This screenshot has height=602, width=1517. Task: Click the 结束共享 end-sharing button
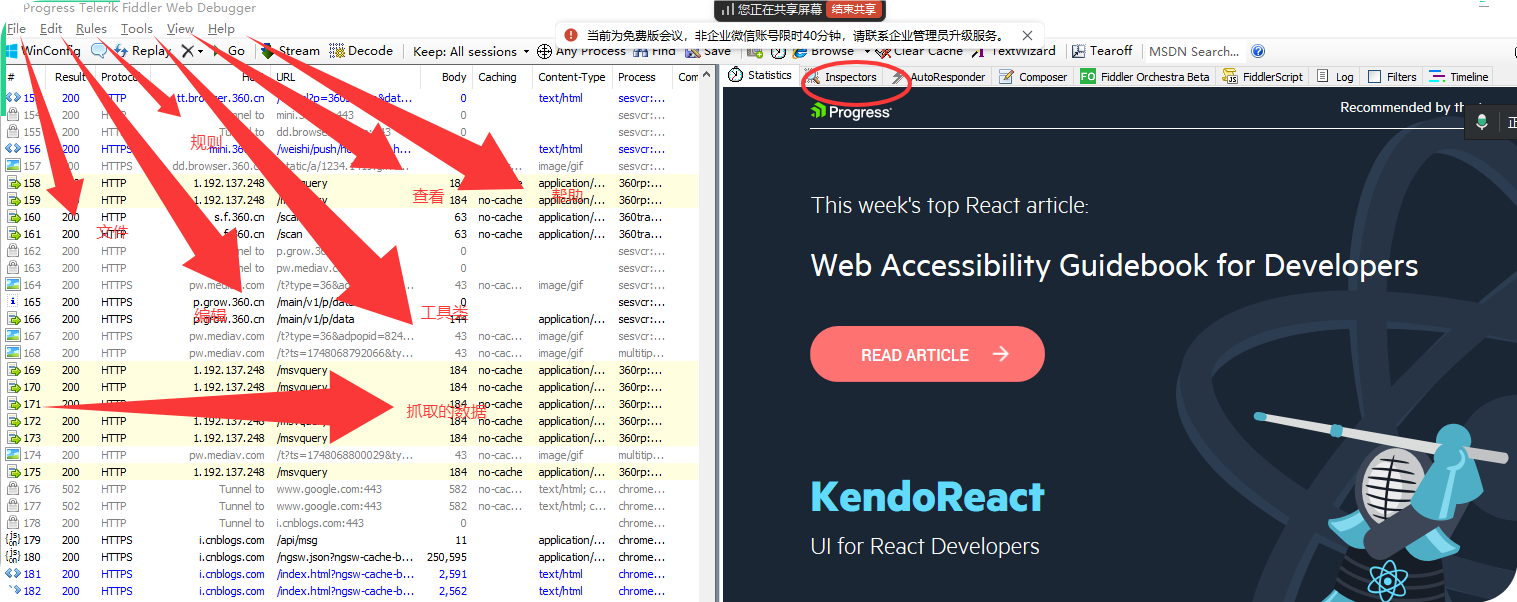[855, 9]
